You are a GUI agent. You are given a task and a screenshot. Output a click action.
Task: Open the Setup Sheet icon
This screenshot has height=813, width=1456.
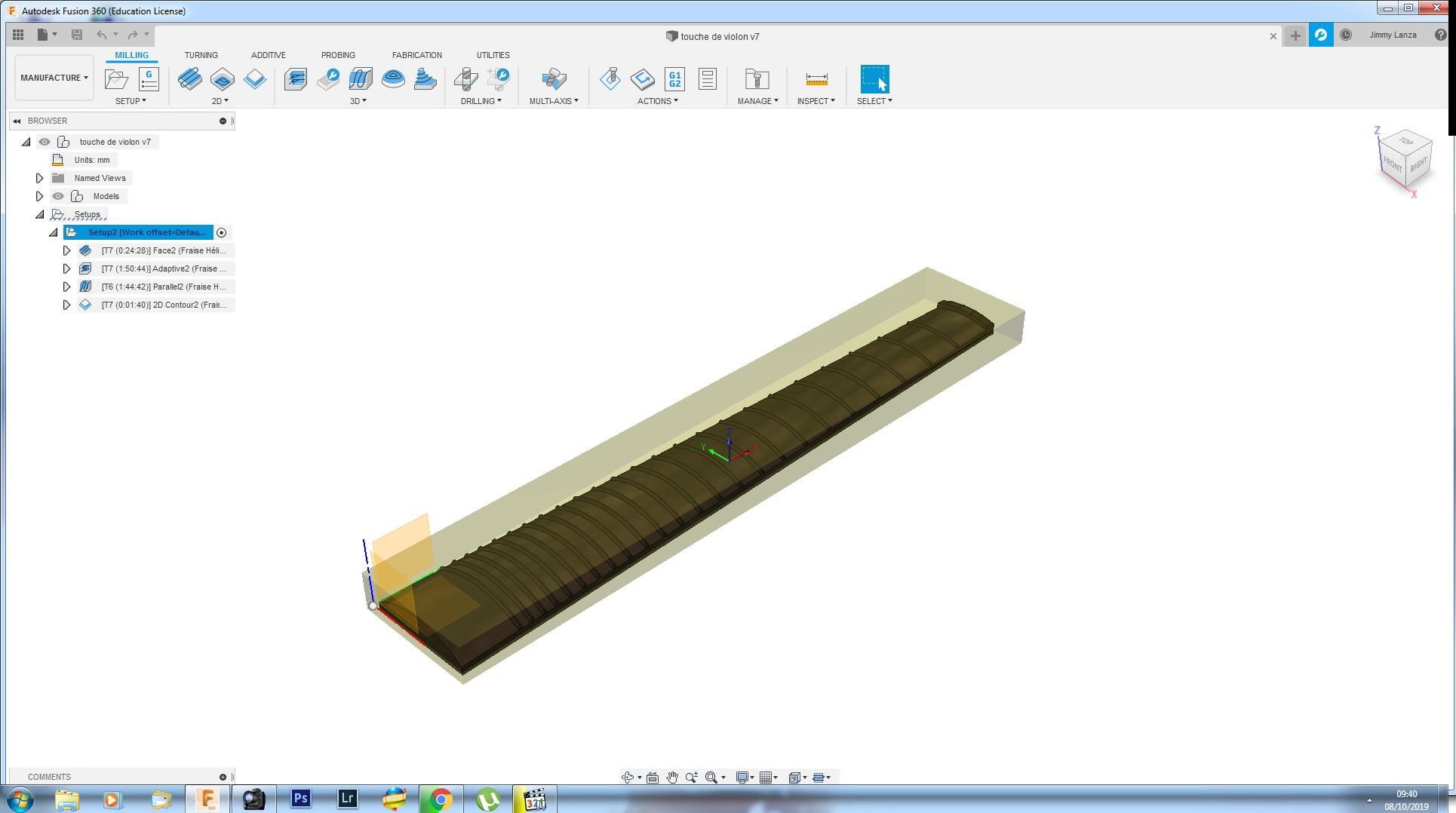click(x=707, y=79)
